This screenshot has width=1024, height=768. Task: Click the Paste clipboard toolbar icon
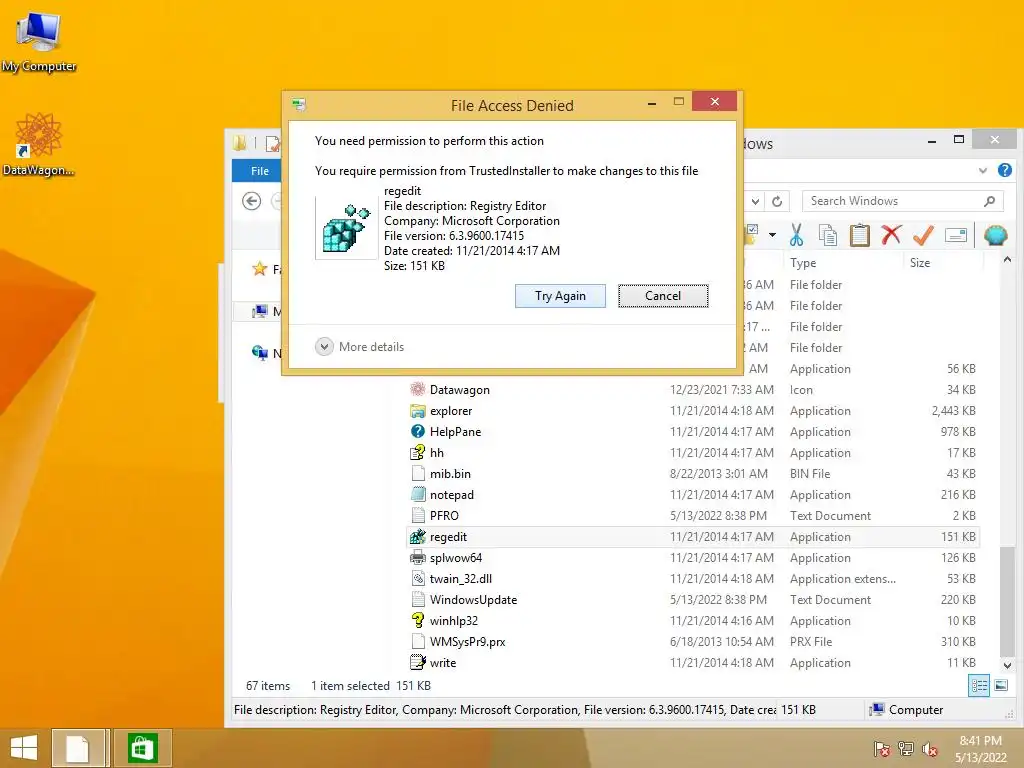[x=859, y=235]
